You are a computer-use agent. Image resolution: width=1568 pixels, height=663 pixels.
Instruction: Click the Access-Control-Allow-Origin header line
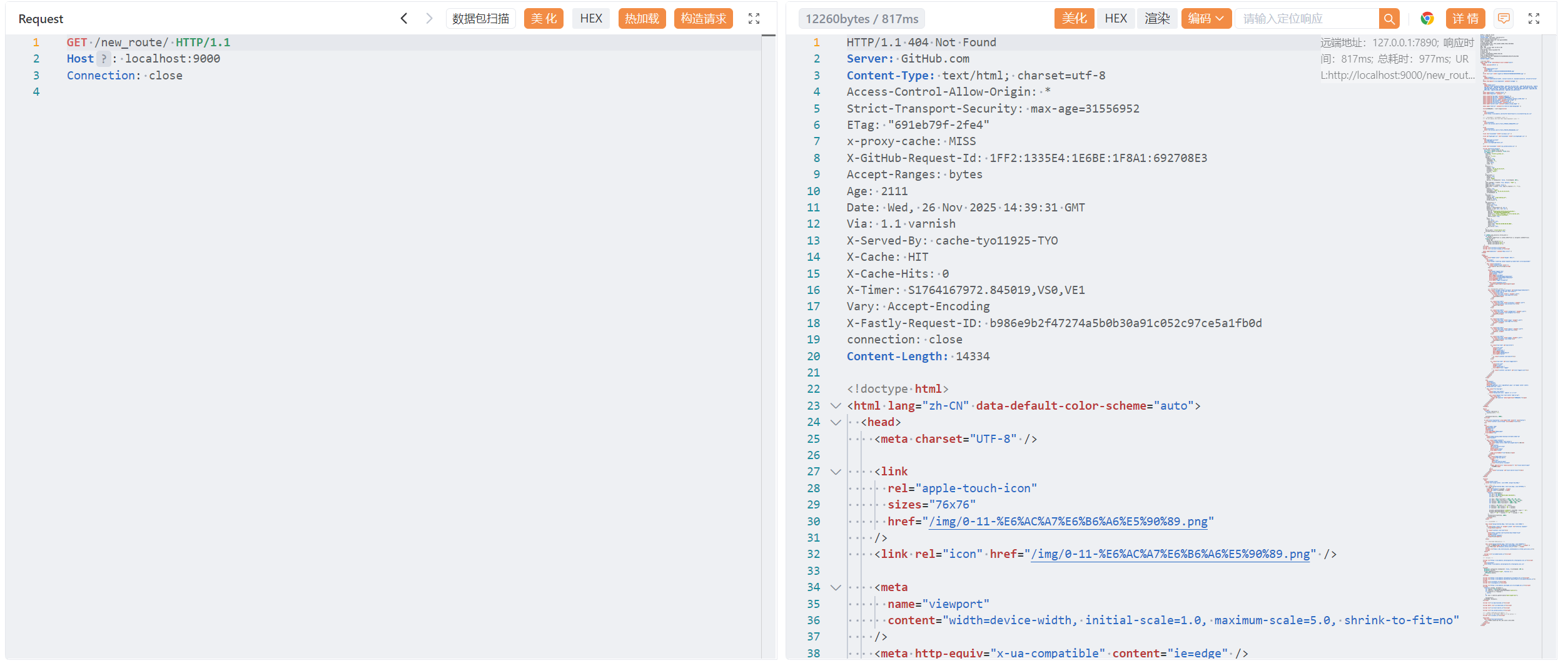point(949,92)
